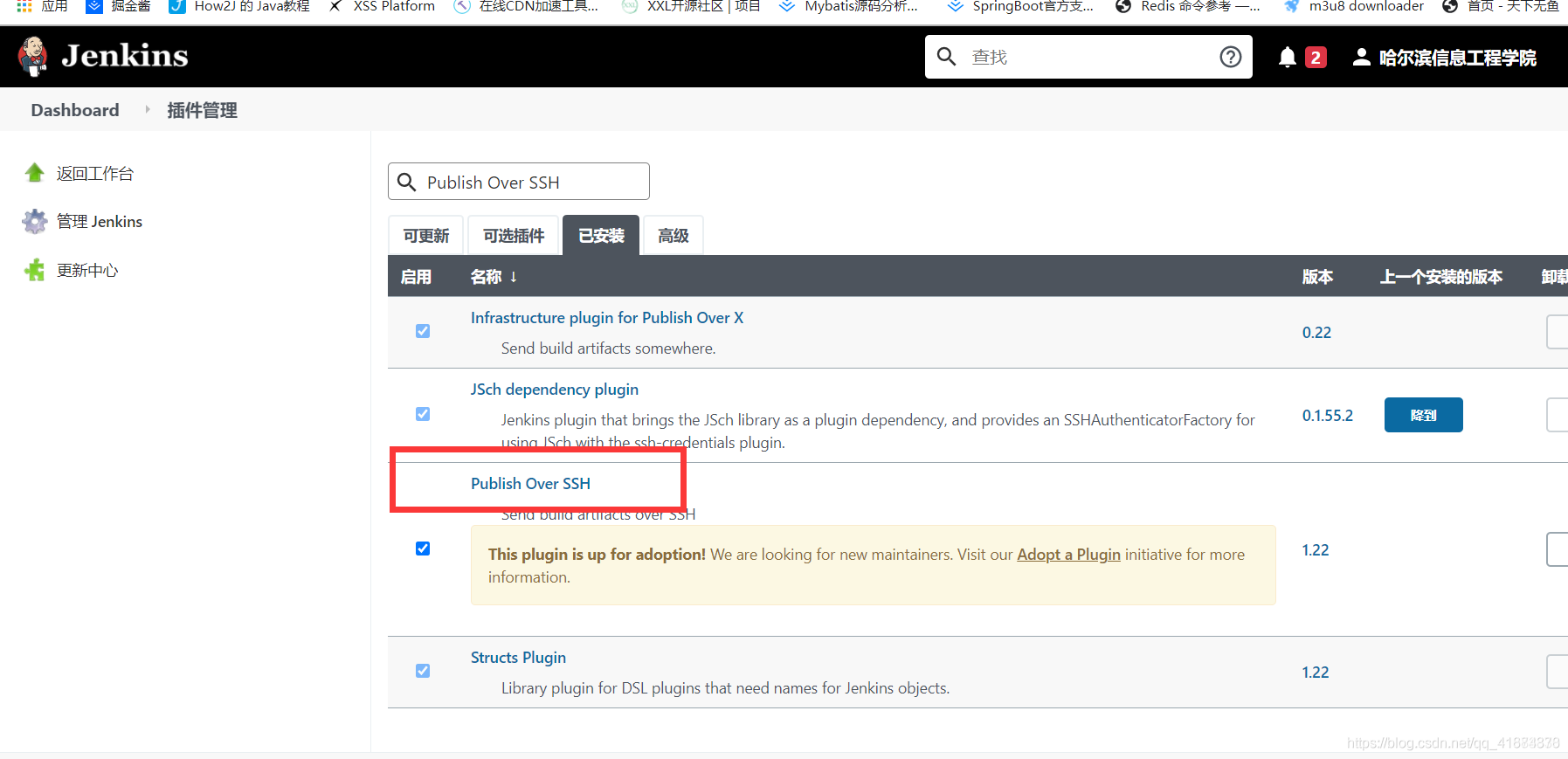Image resolution: width=1568 pixels, height=759 pixels.
Task: Open the Structs Plugin link
Action: pos(518,658)
